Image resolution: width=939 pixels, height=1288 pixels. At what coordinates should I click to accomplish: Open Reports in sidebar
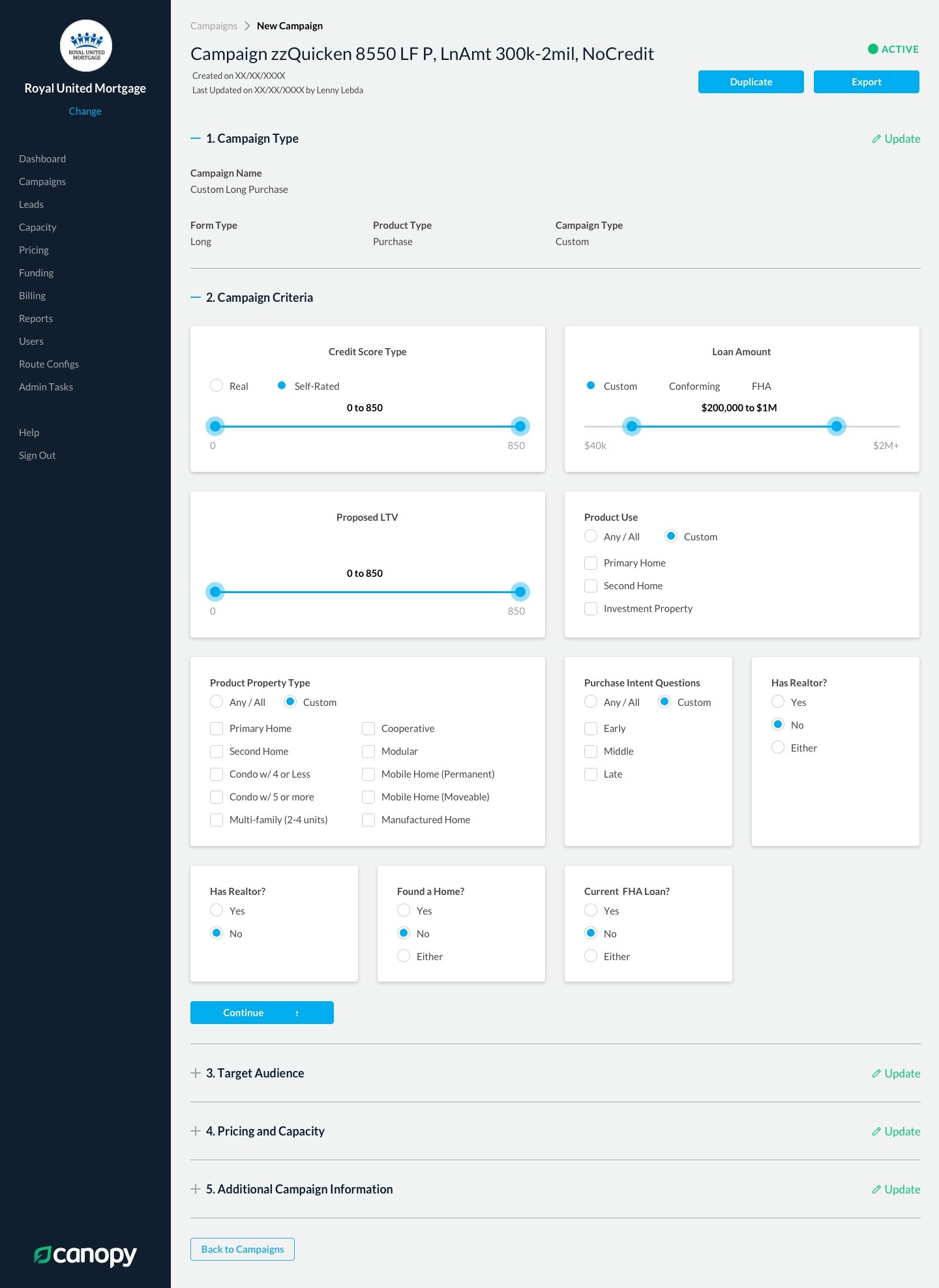(x=36, y=318)
